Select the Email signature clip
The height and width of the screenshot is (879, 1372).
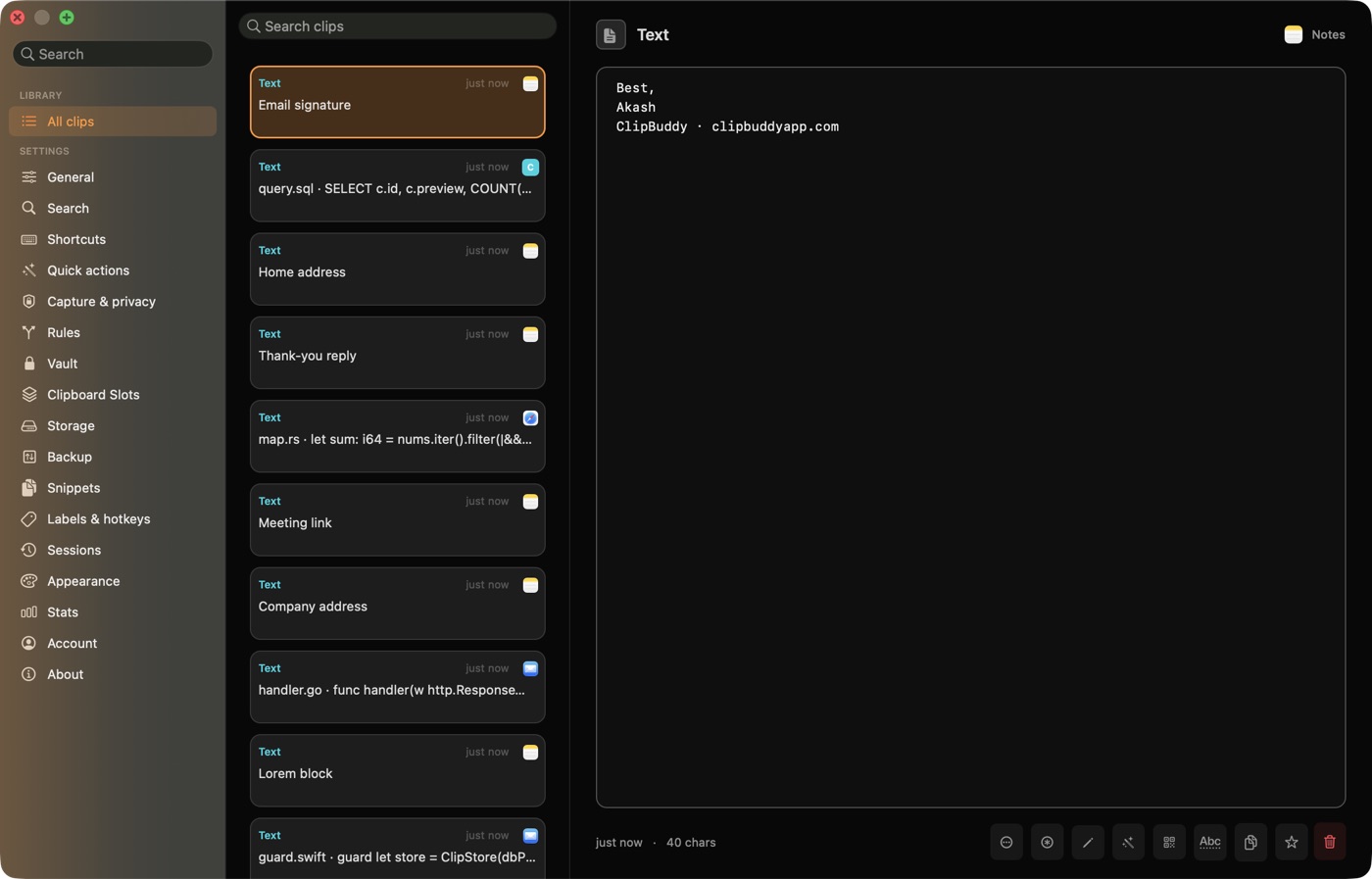tap(398, 102)
